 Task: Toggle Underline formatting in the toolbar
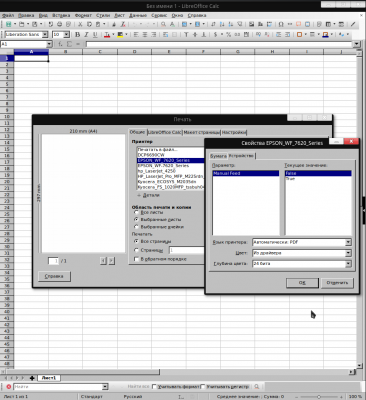[x=95, y=34]
